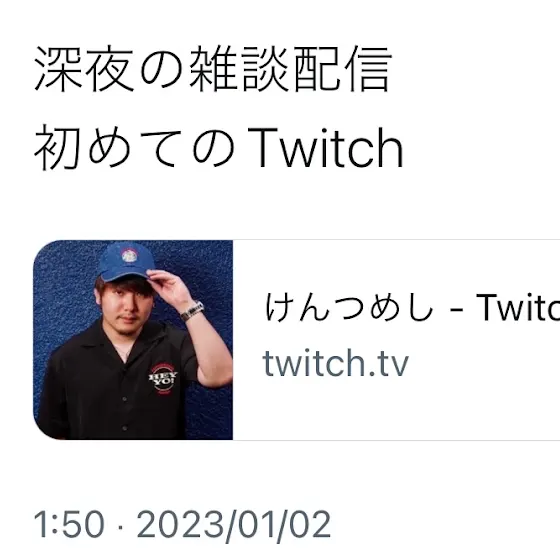Open the Twitch link card thumbnail photo
Image resolution: width=560 pixels, height=560 pixels.
(133, 340)
